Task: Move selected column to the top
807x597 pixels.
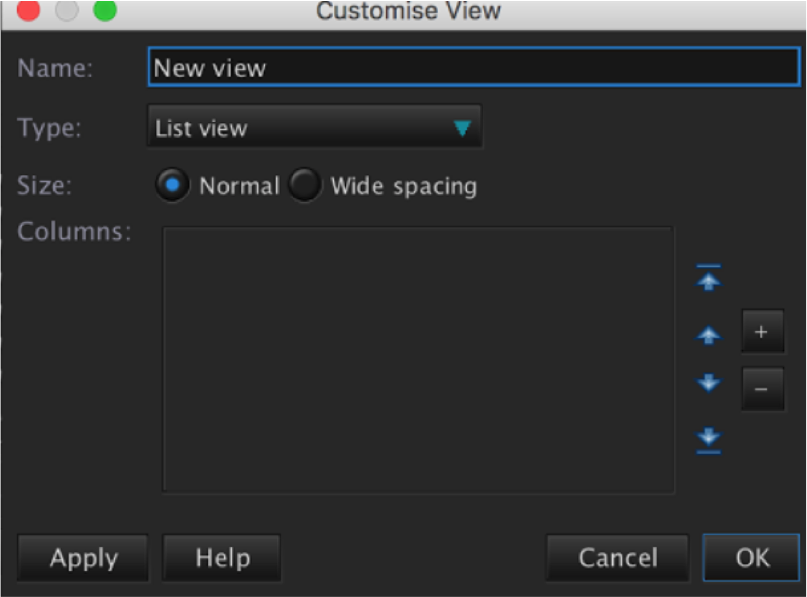Action: (x=708, y=280)
